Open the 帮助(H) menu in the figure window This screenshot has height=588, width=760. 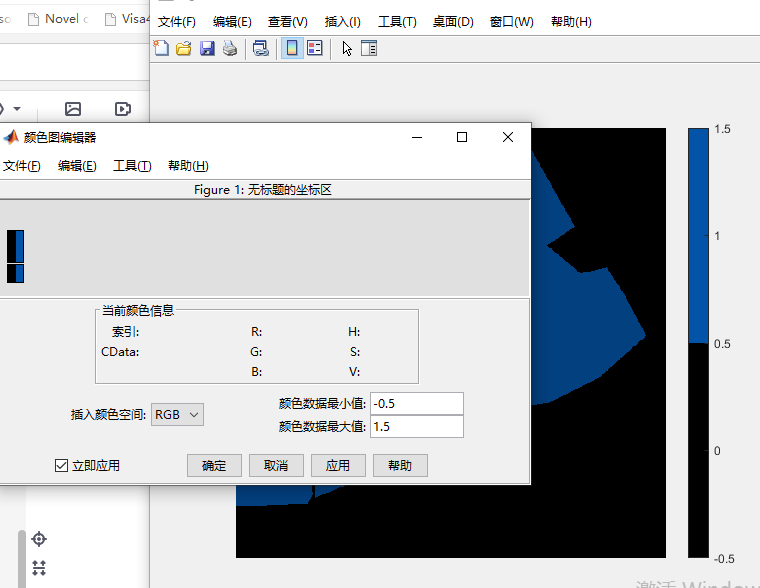point(571,22)
